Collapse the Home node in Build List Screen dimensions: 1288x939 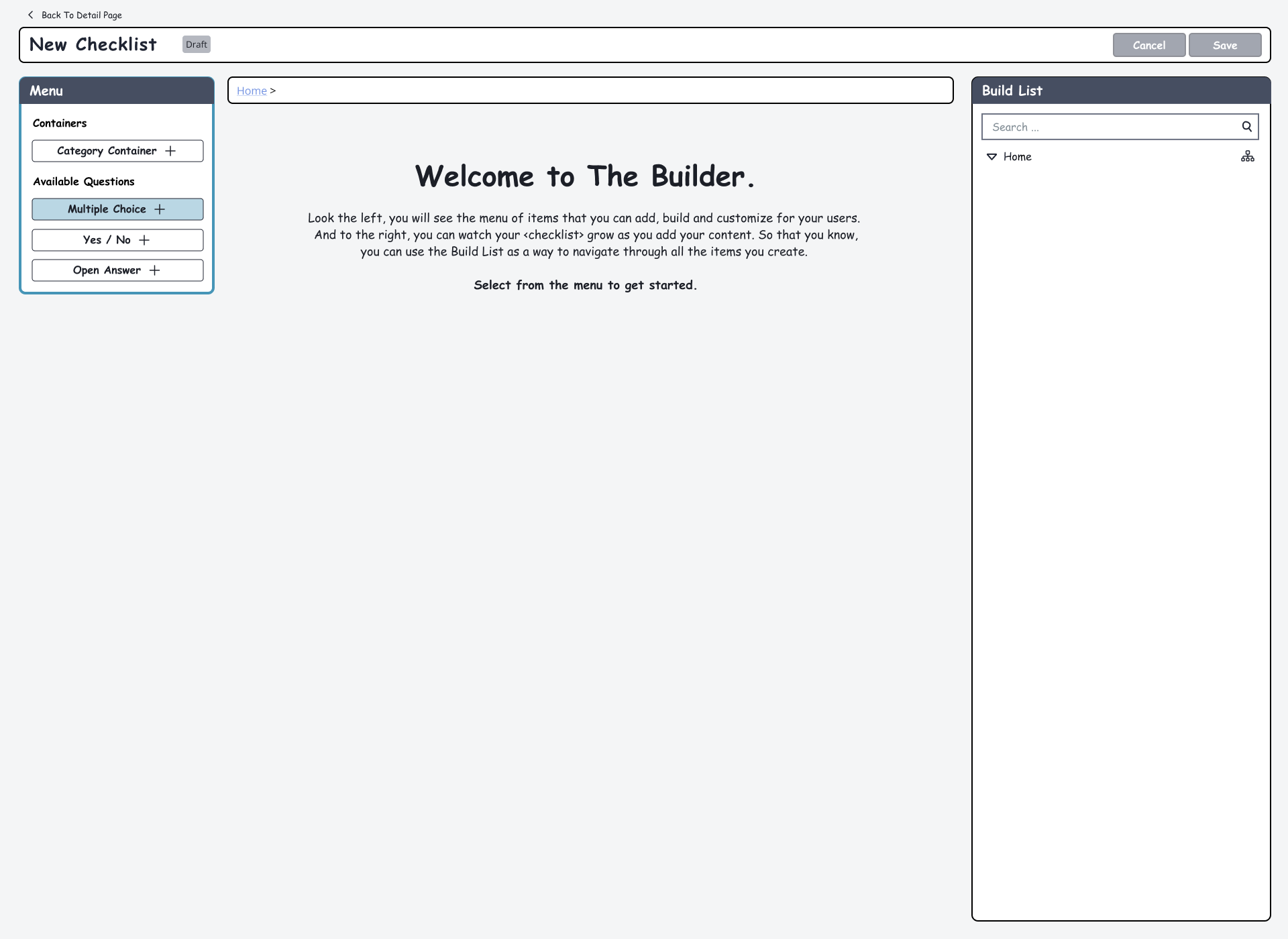(991, 157)
